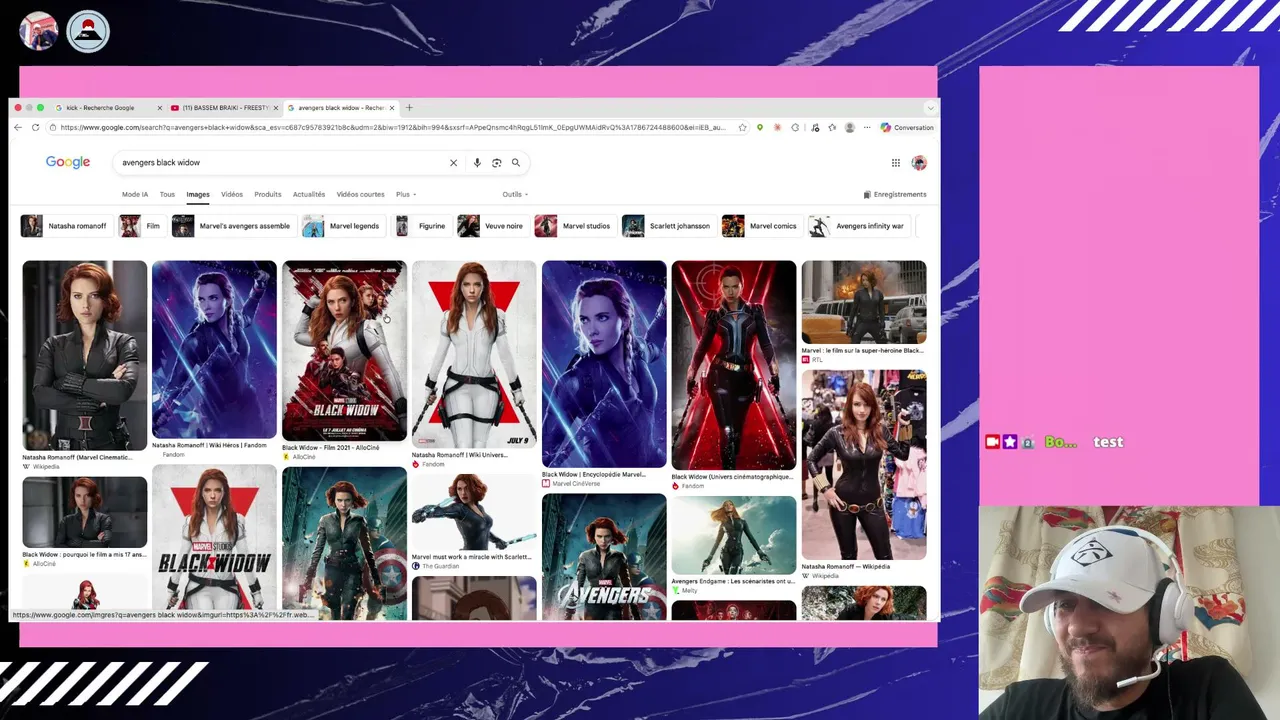Image resolution: width=1280 pixels, height=720 pixels.
Task: Close the 'avengers black widow' tab
Action: click(x=392, y=108)
